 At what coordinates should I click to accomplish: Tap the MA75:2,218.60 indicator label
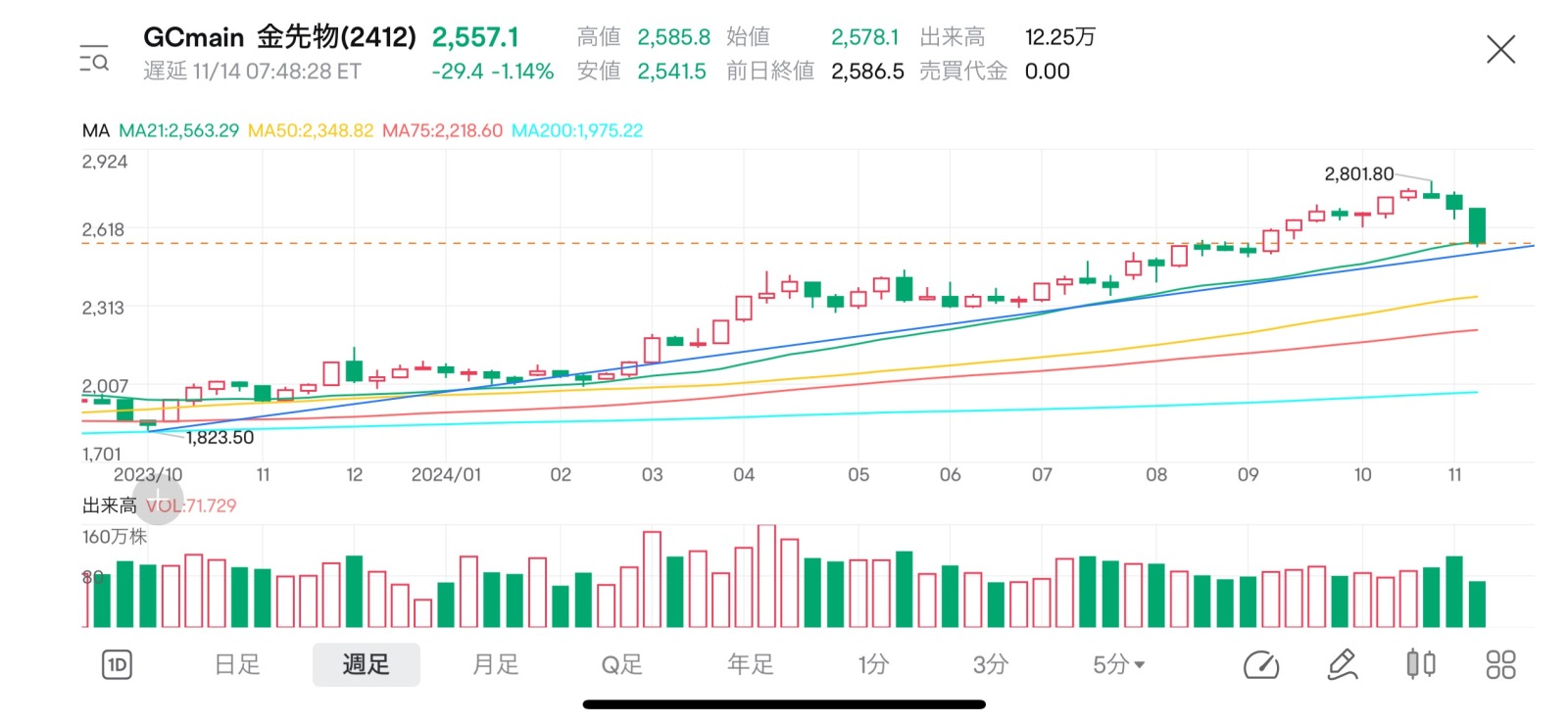[x=442, y=130]
